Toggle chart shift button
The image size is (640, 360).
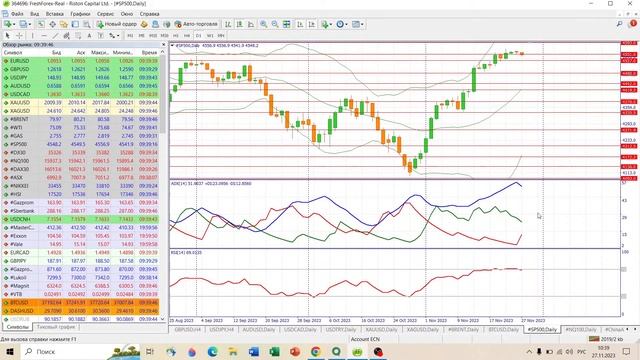click(x=312, y=24)
